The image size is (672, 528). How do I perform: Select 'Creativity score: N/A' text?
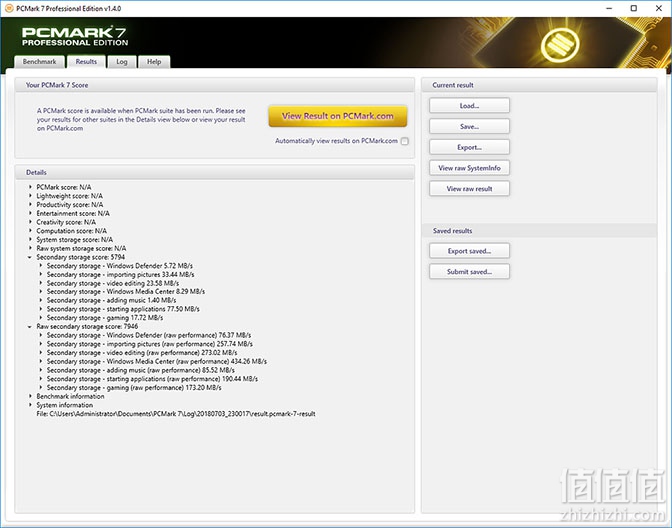(66, 222)
